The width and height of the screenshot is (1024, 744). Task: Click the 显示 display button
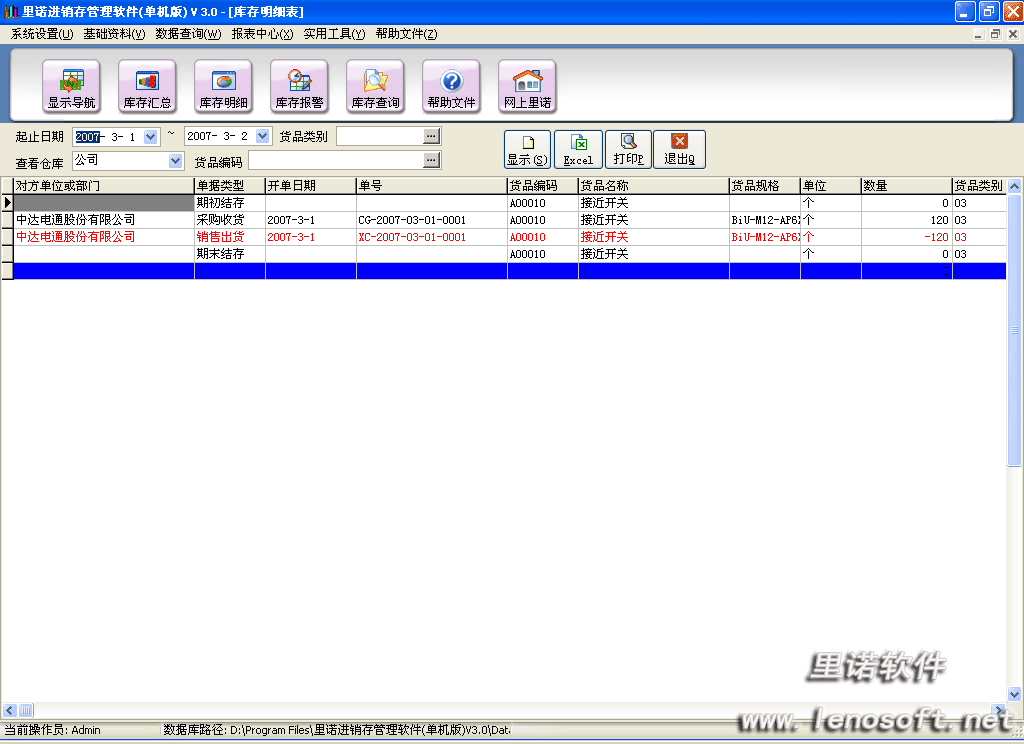coord(527,149)
